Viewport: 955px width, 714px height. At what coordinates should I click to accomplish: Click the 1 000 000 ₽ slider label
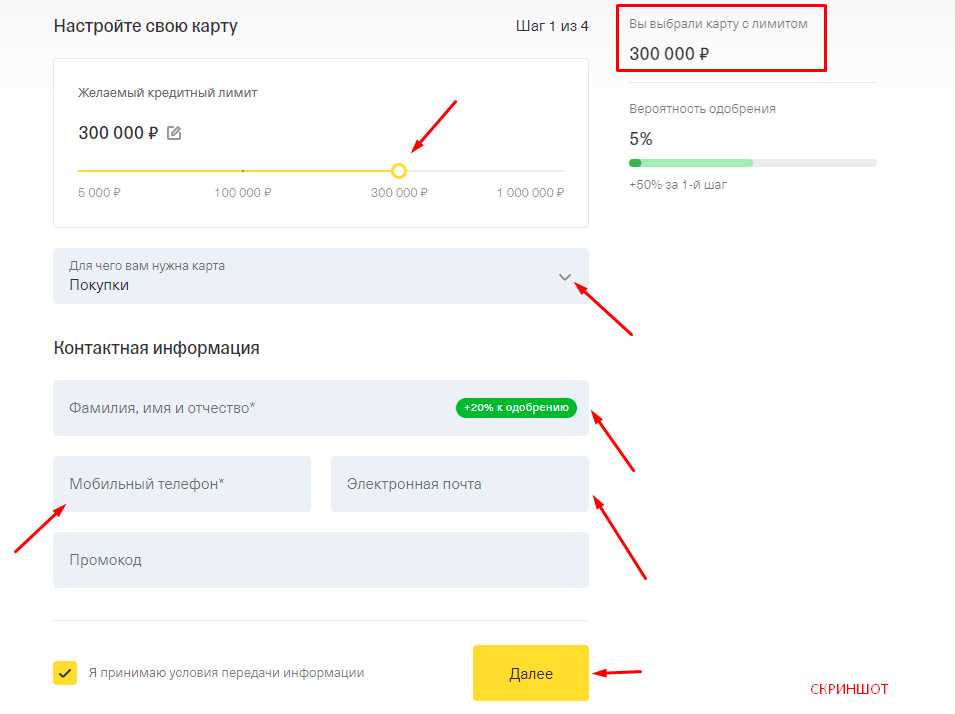(530, 193)
